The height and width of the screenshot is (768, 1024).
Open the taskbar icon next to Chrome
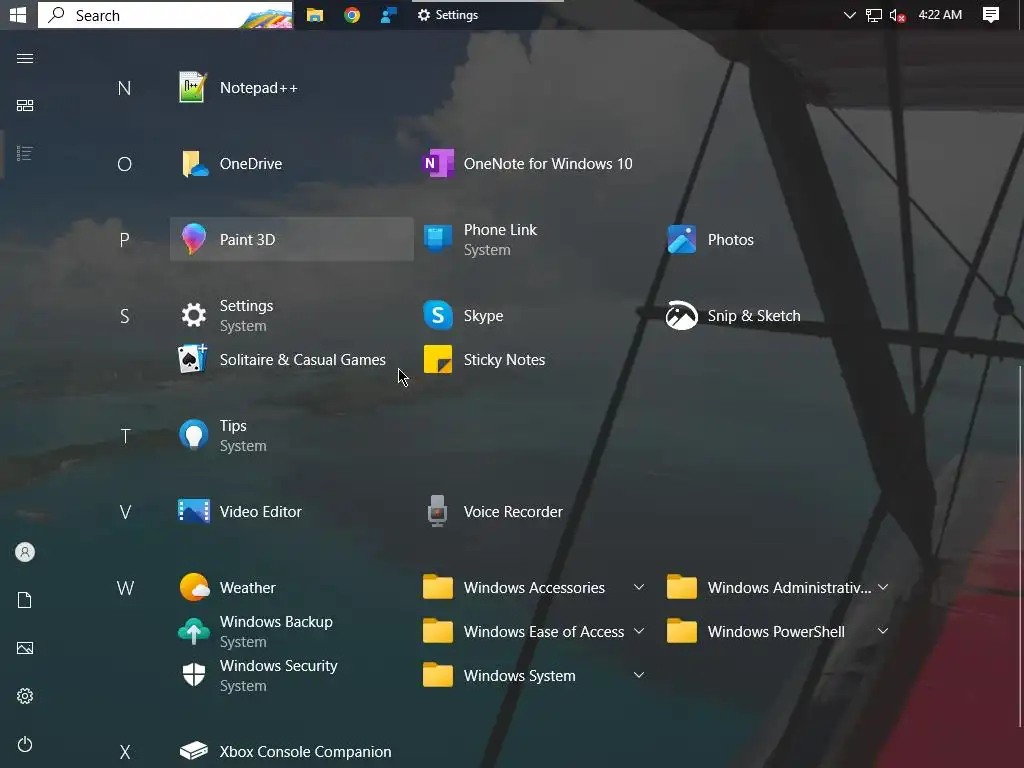pyautogui.click(x=389, y=14)
